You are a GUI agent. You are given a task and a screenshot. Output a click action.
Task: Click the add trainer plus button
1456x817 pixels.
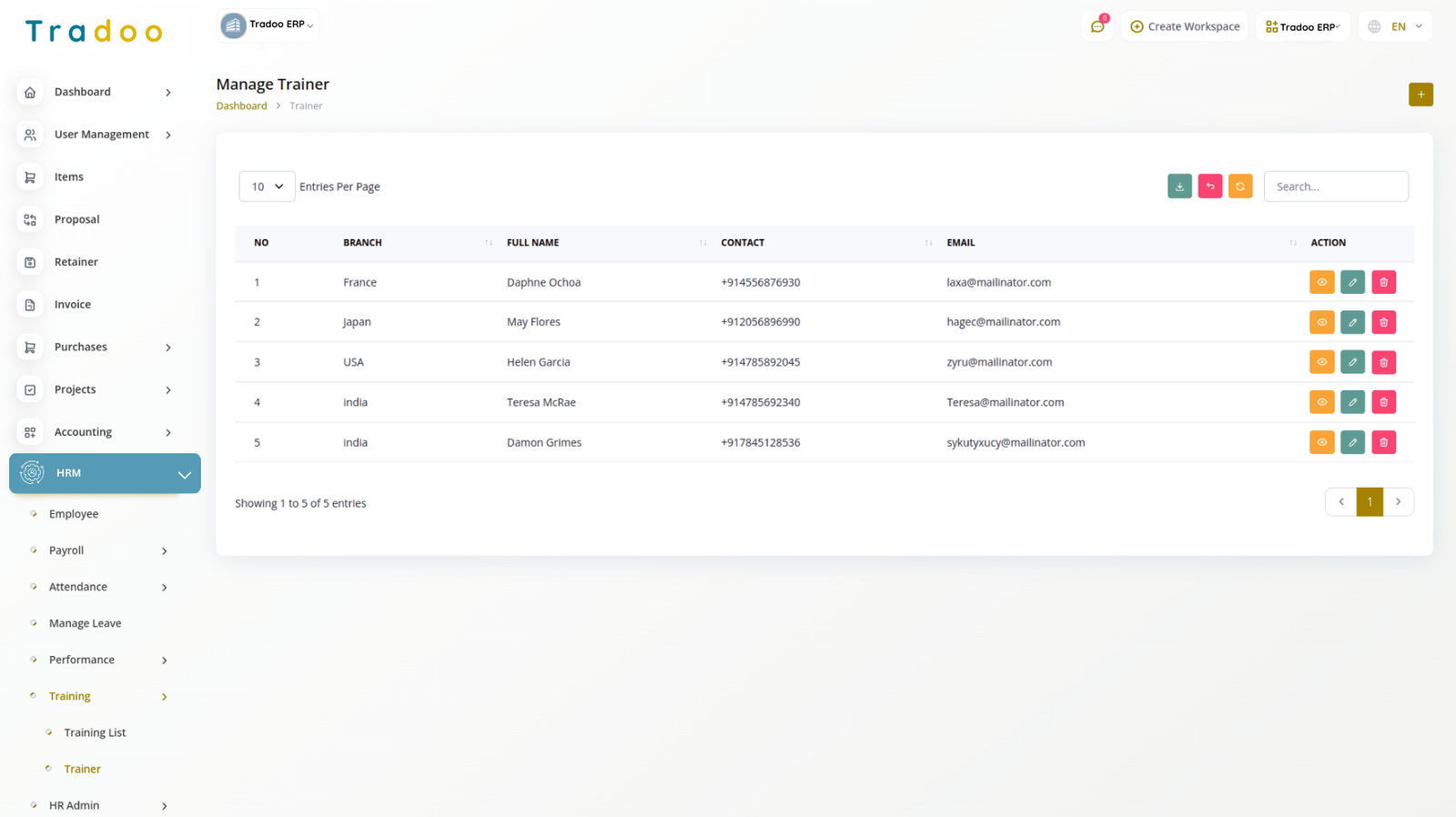[x=1421, y=95]
